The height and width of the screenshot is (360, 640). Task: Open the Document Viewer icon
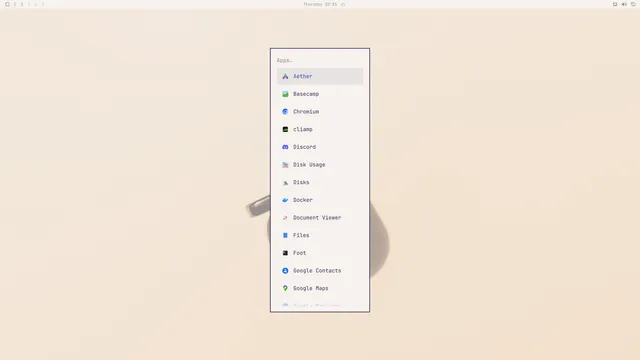285,218
